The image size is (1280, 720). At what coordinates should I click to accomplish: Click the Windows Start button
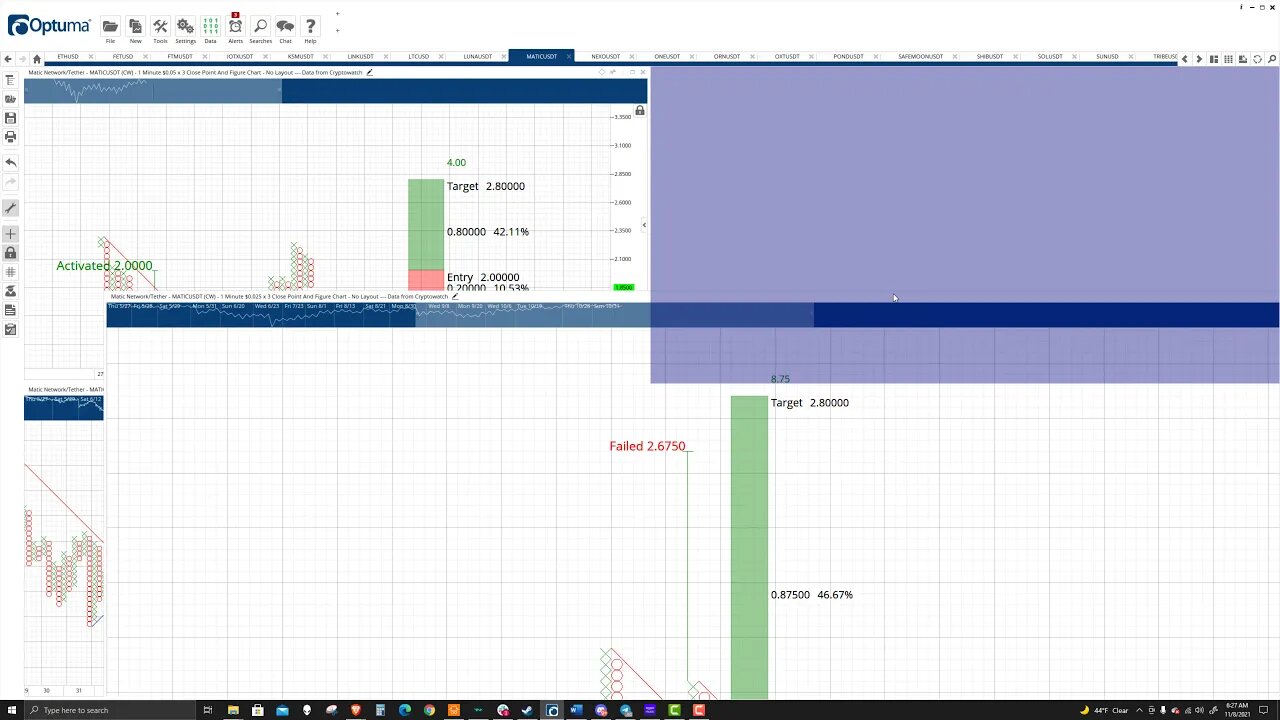click(x=10, y=710)
